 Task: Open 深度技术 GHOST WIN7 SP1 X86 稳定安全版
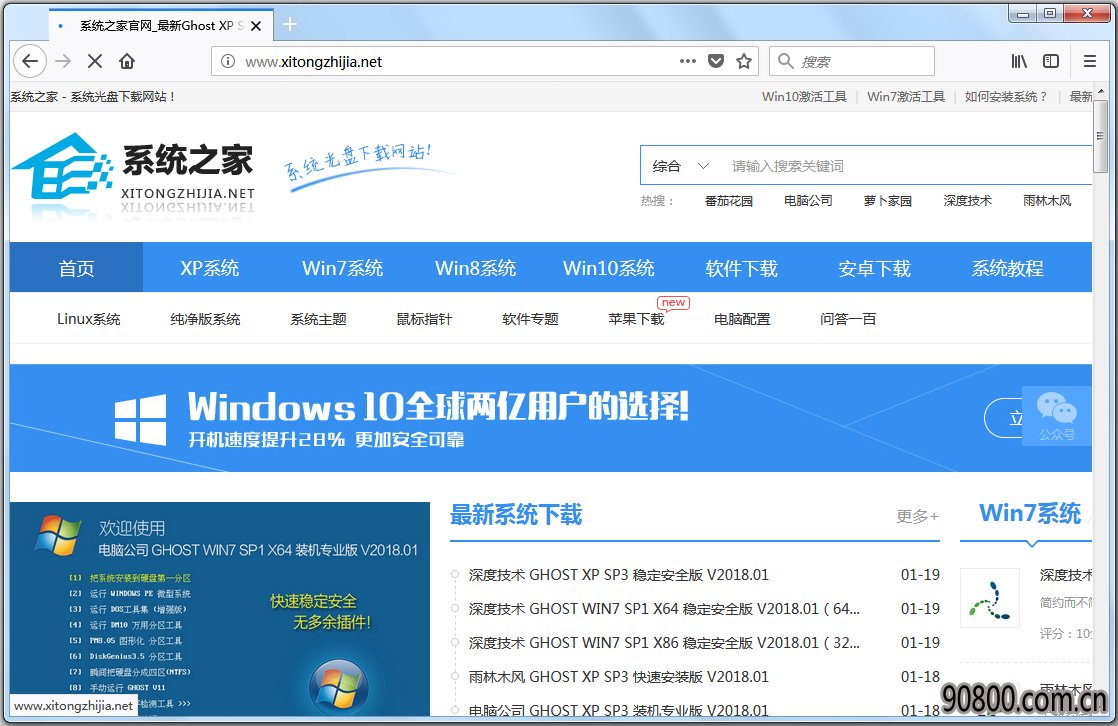(664, 643)
